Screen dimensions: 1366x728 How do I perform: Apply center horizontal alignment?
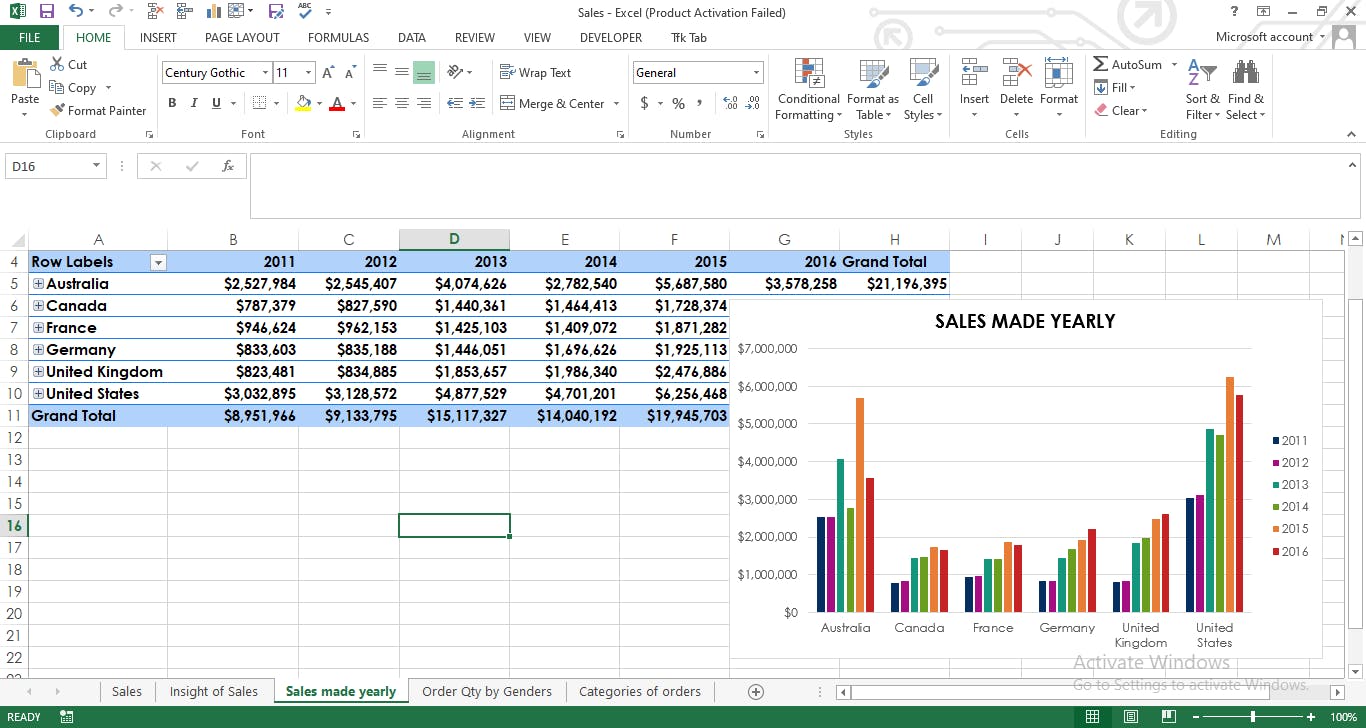(x=402, y=103)
